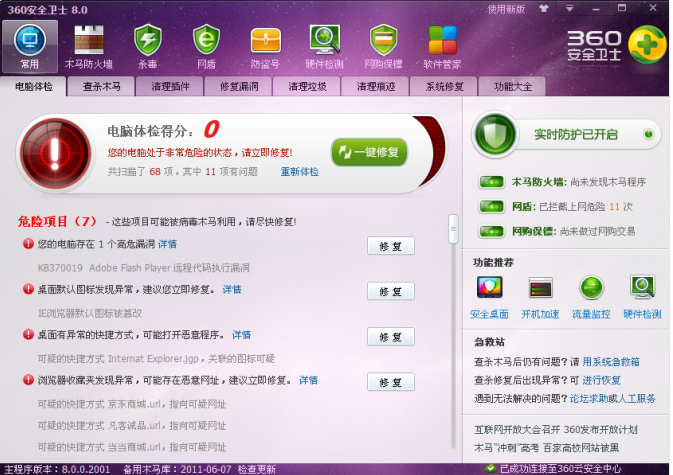Click the 重新体检 link
The width and height of the screenshot is (673, 475).
[300, 172]
